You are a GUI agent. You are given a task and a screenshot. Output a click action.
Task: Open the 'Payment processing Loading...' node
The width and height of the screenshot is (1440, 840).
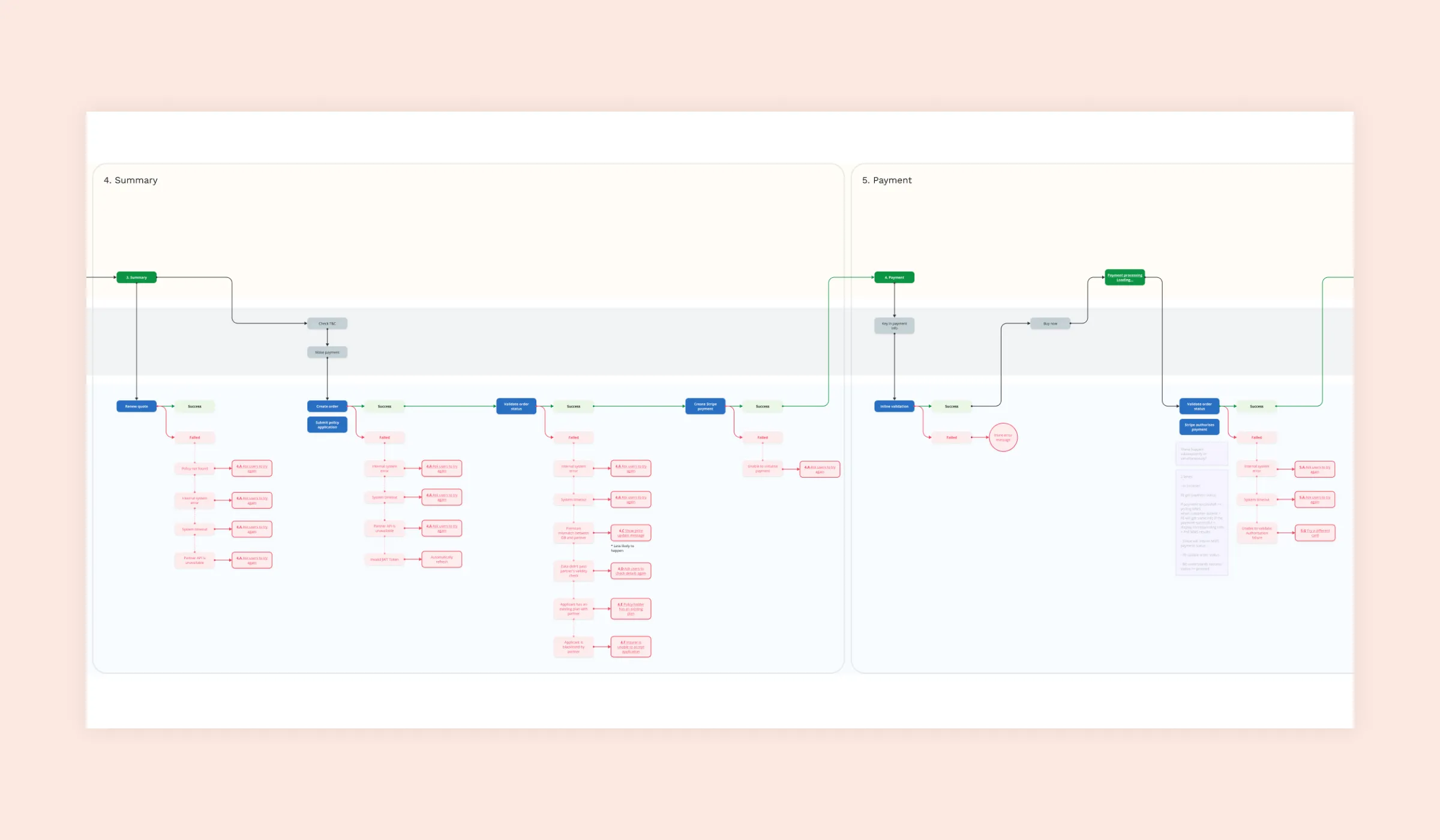click(1125, 277)
